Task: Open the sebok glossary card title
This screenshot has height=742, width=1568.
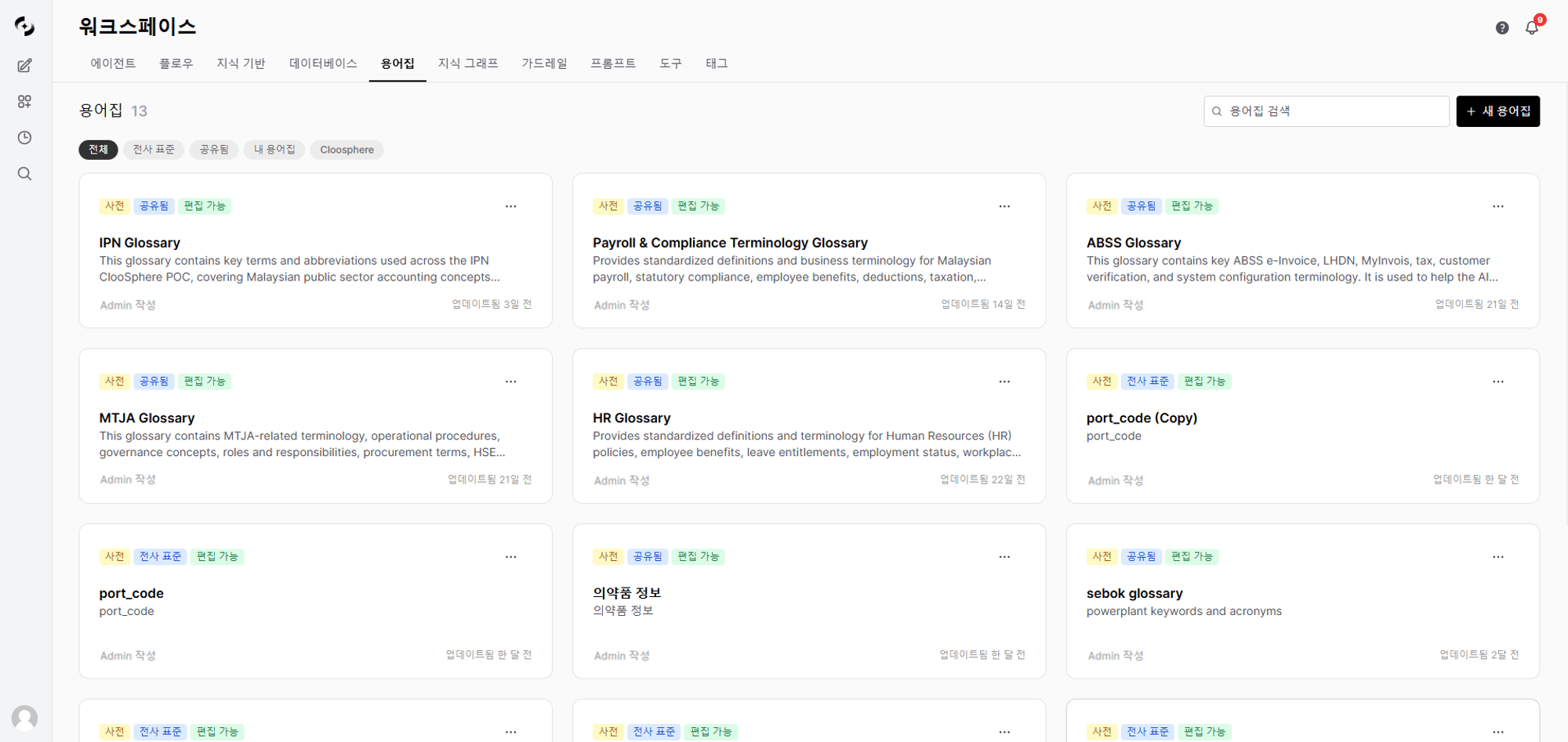Action: click(1134, 593)
